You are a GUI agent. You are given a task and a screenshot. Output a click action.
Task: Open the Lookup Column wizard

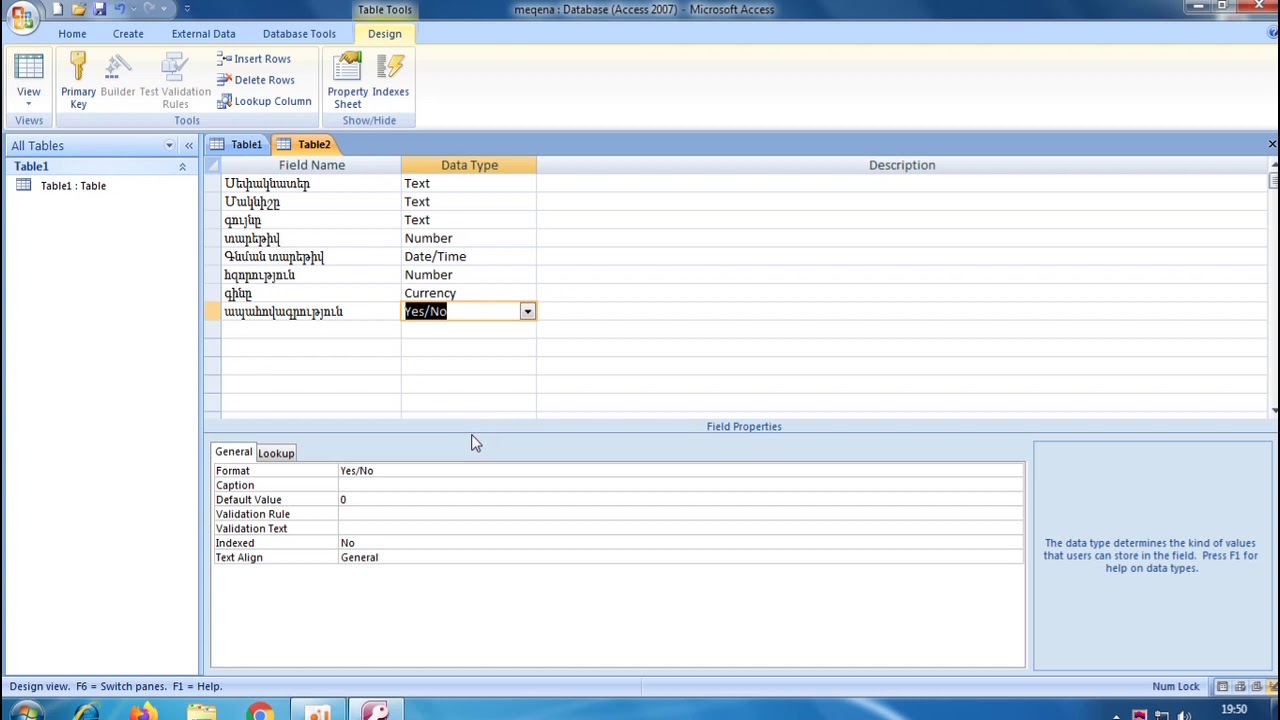click(265, 101)
